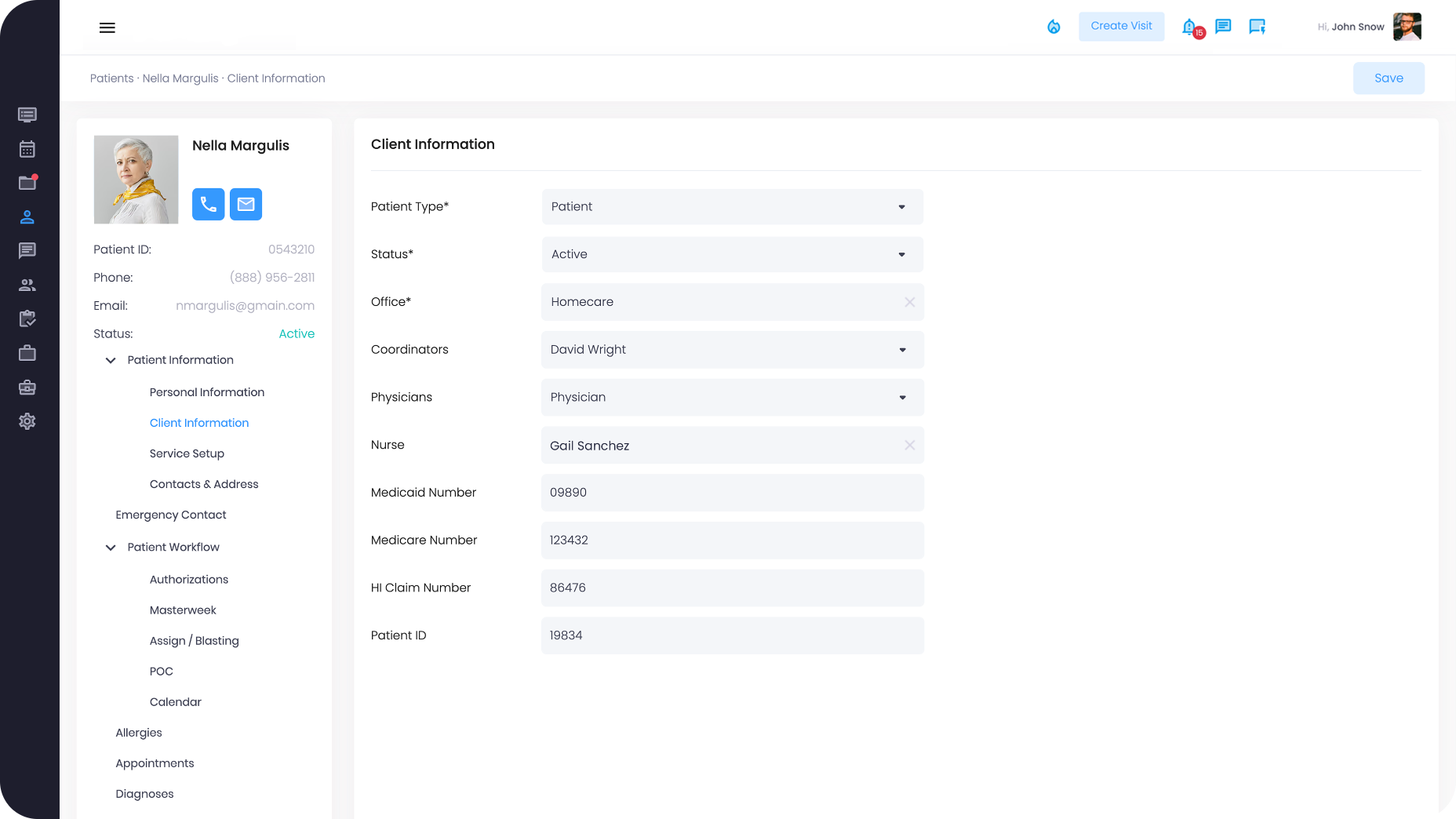
Task: Open the notifications bell icon
Action: [1189, 27]
